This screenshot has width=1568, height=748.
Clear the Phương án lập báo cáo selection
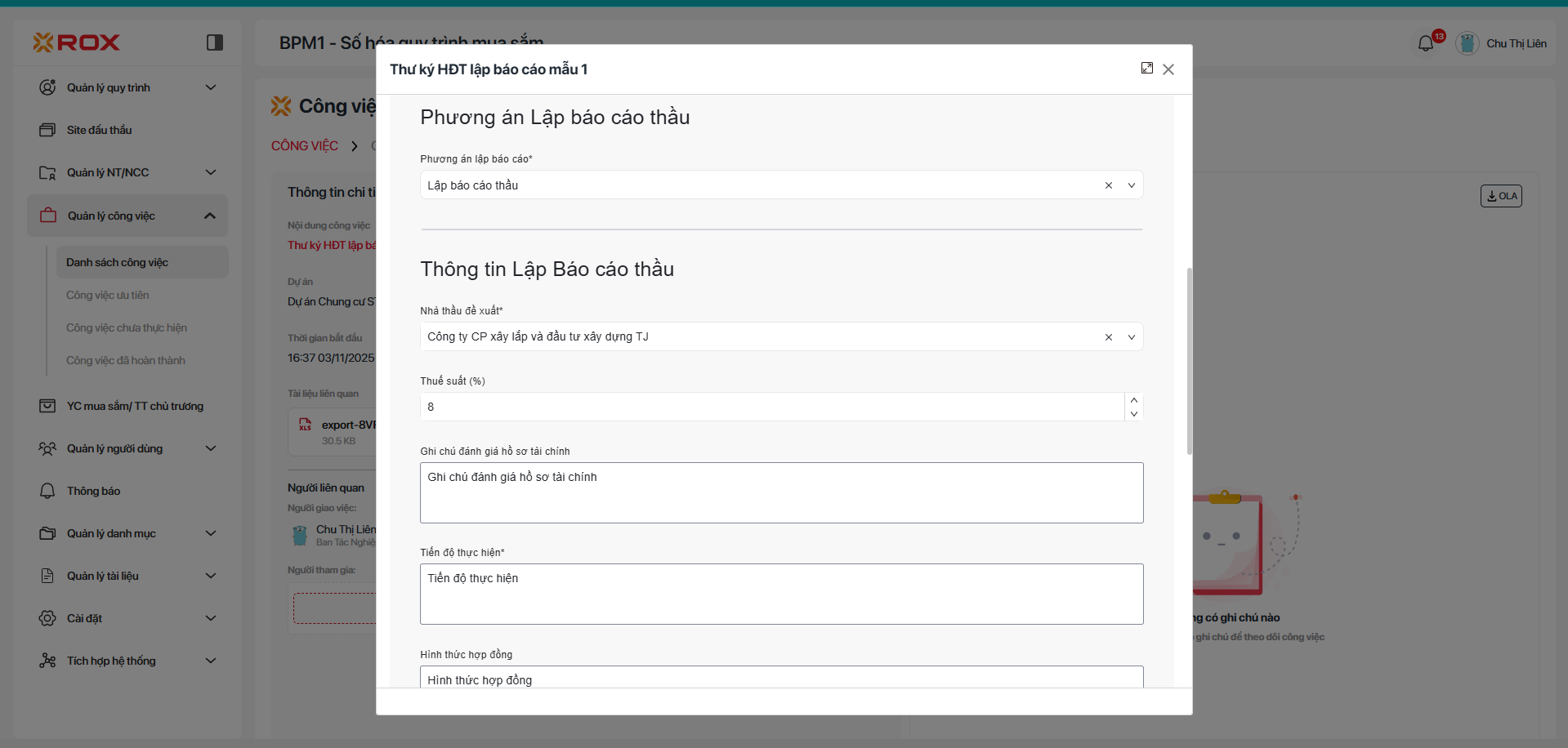click(1109, 185)
